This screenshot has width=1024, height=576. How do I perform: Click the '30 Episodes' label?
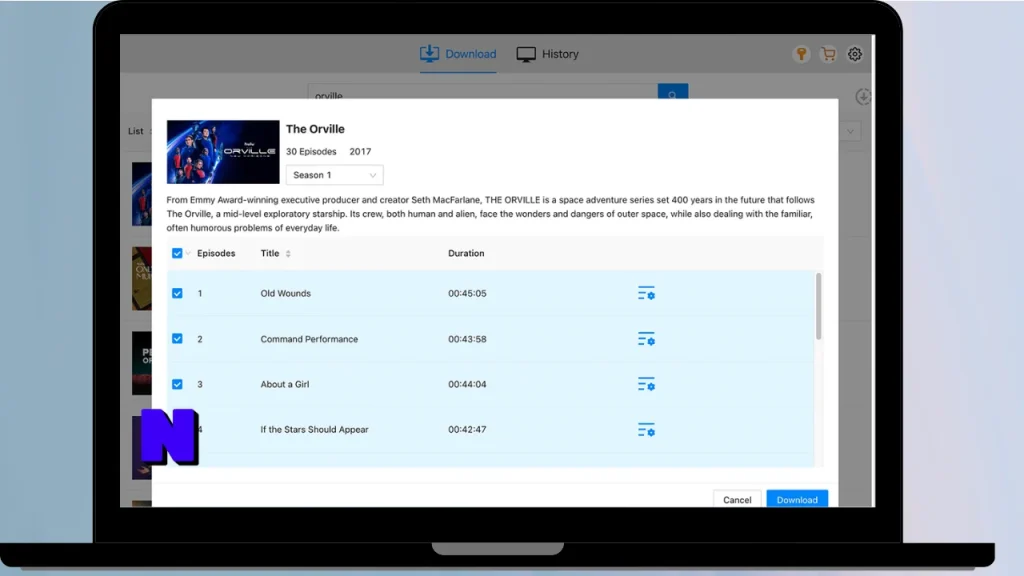(311, 152)
